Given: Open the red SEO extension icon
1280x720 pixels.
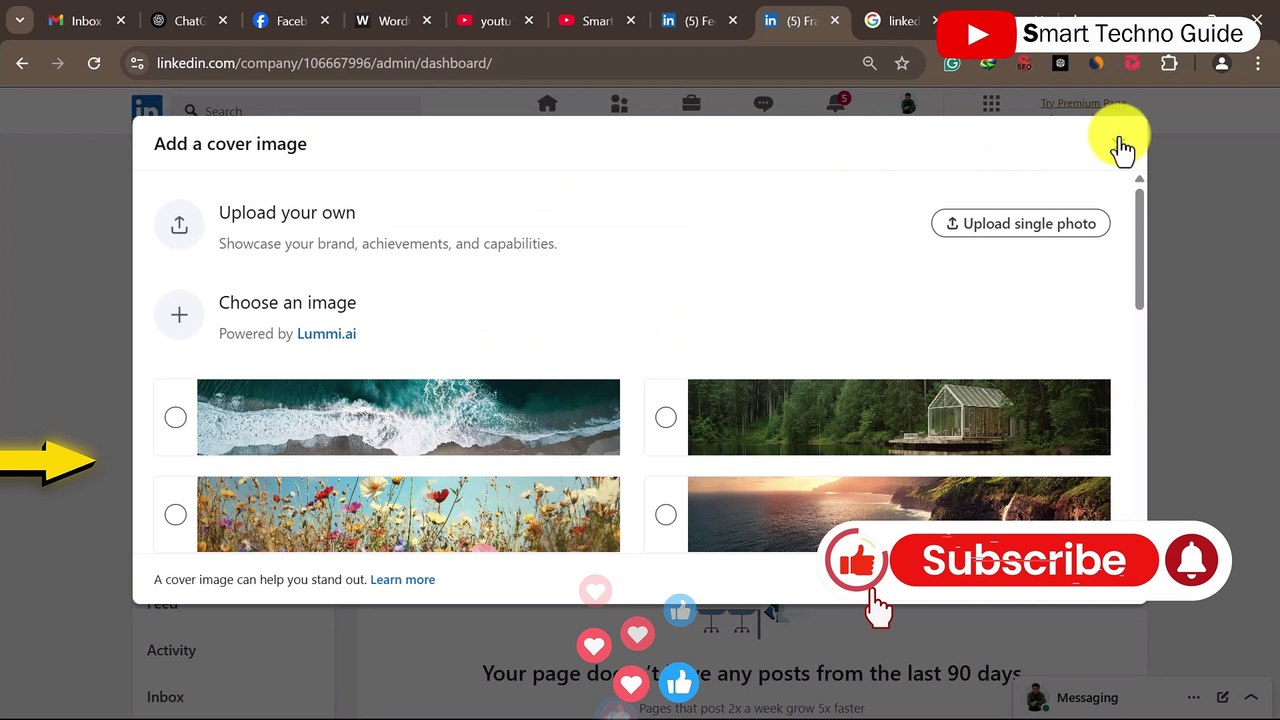Looking at the screenshot, I should point(1024,63).
